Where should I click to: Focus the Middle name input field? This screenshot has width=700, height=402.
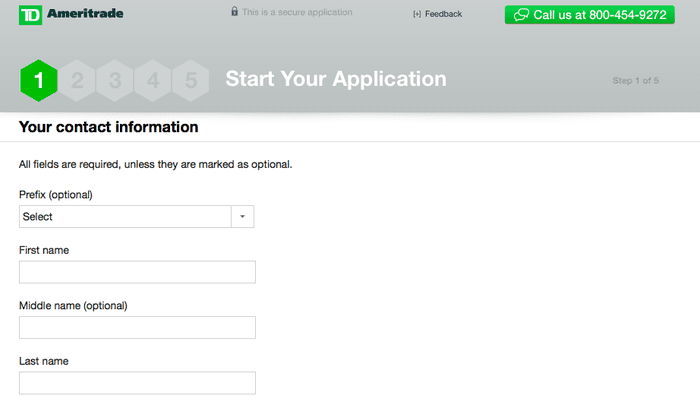pos(138,327)
